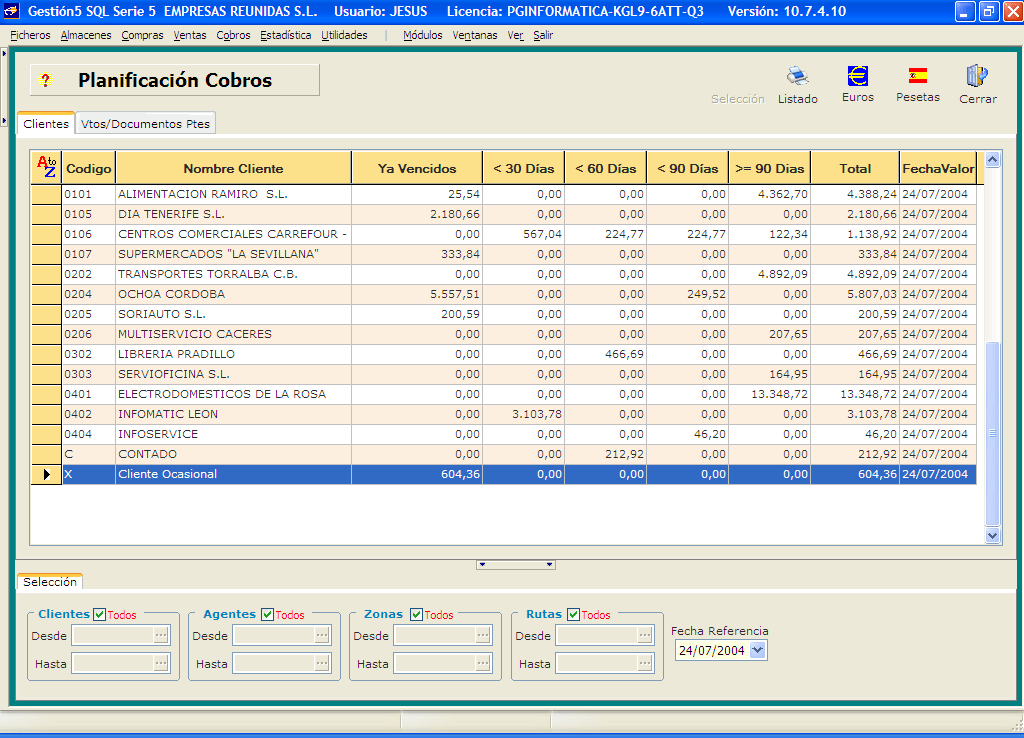Click the Total column header
The image size is (1024, 738).
(x=854, y=168)
